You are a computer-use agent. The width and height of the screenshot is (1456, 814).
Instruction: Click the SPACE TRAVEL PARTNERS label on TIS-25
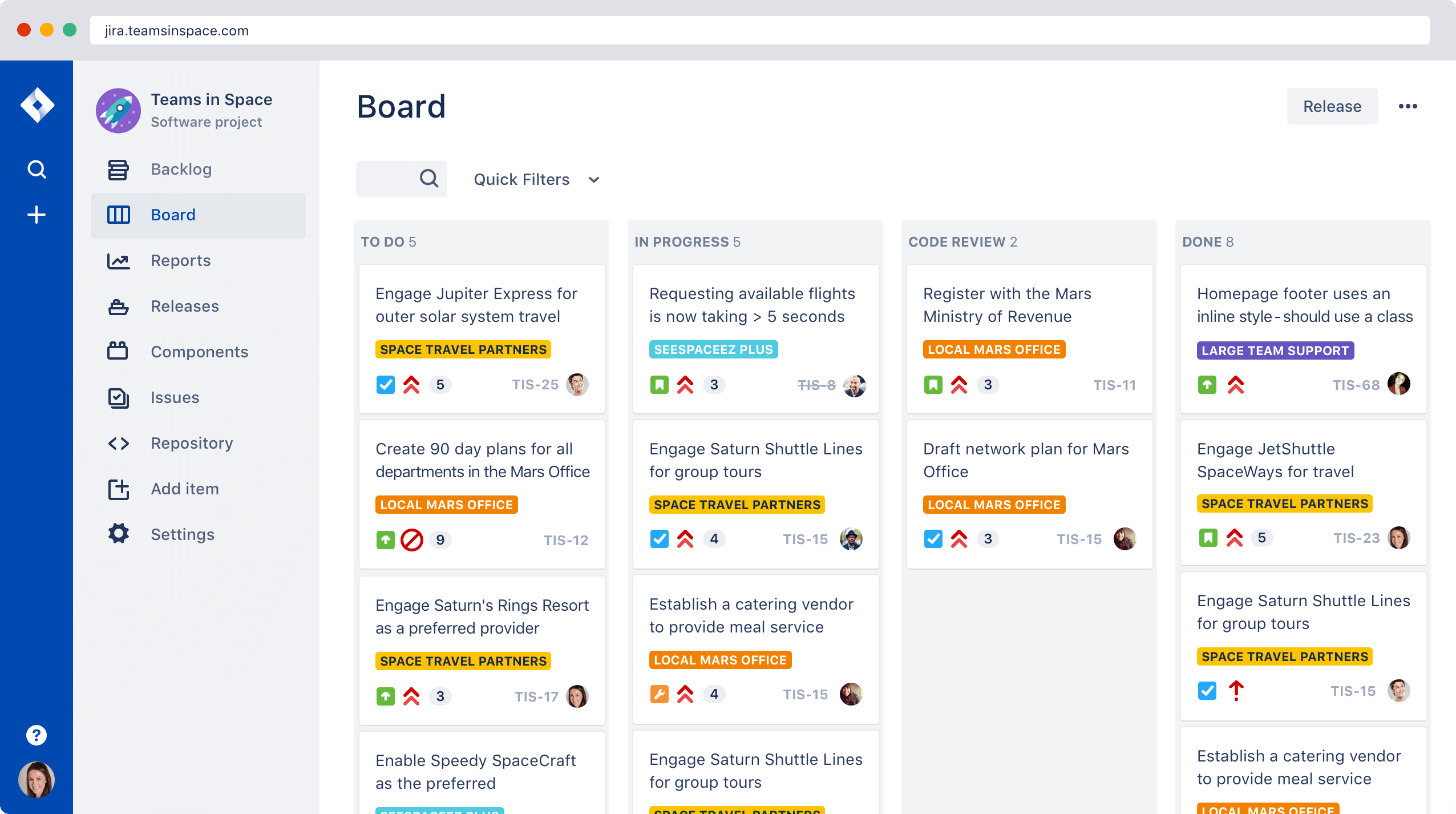pyautogui.click(x=463, y=349)
